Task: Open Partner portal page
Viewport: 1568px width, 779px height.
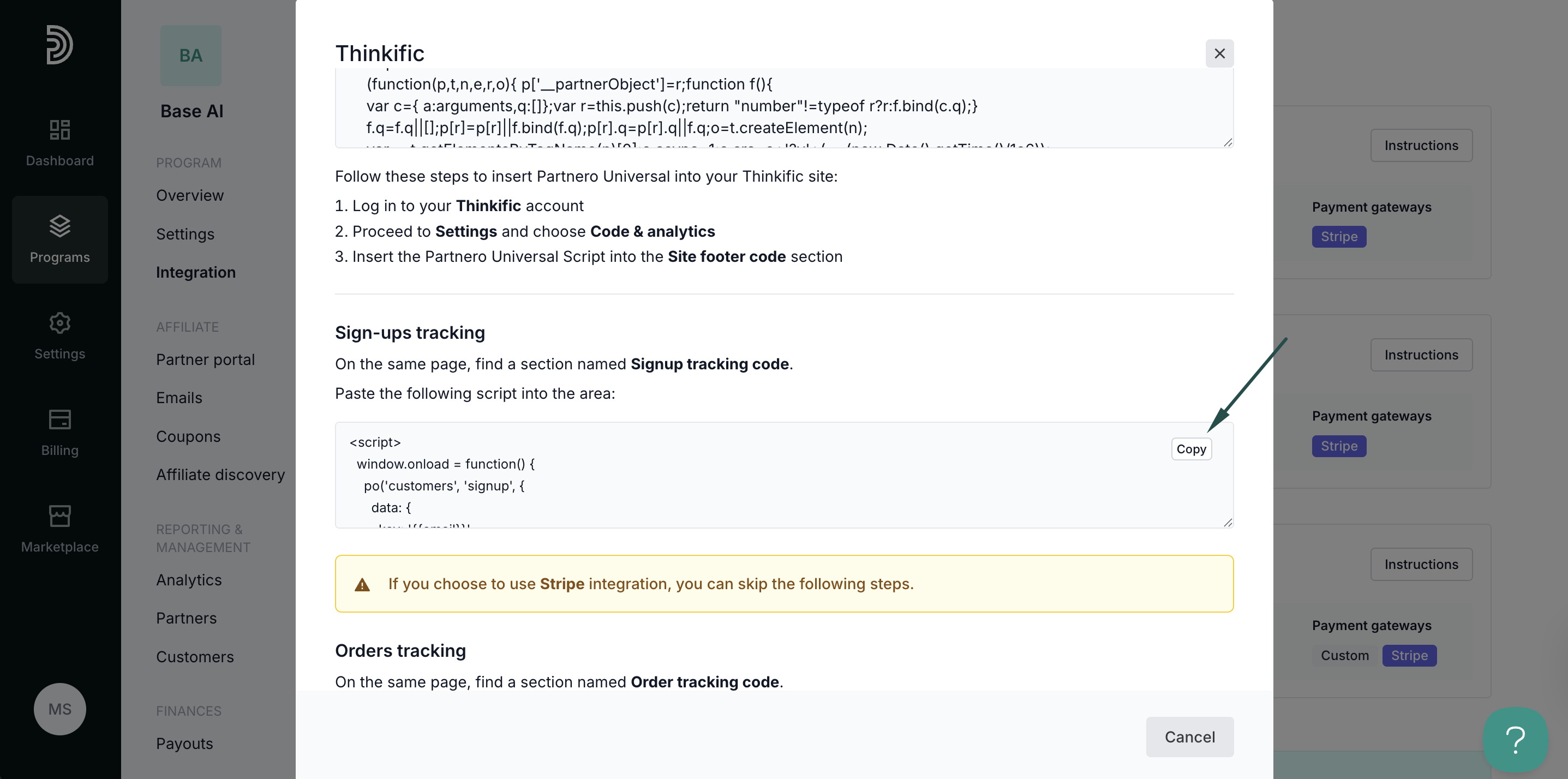Action: (x=205, y=359)
